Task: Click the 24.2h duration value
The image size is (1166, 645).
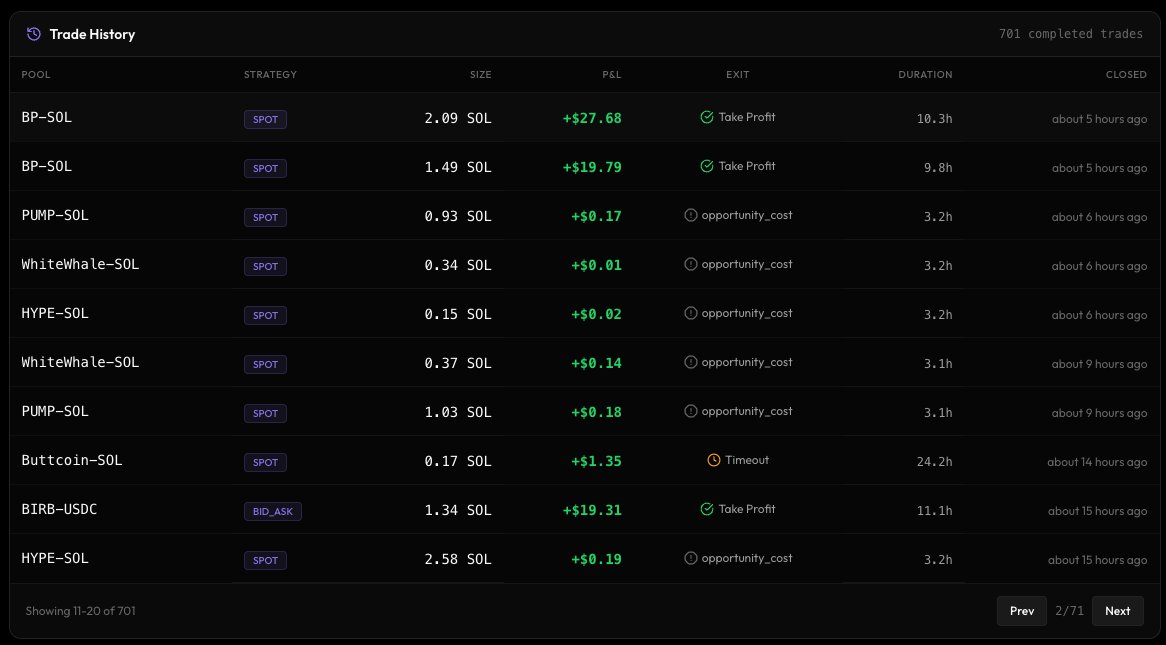Action: coord(935,462)
